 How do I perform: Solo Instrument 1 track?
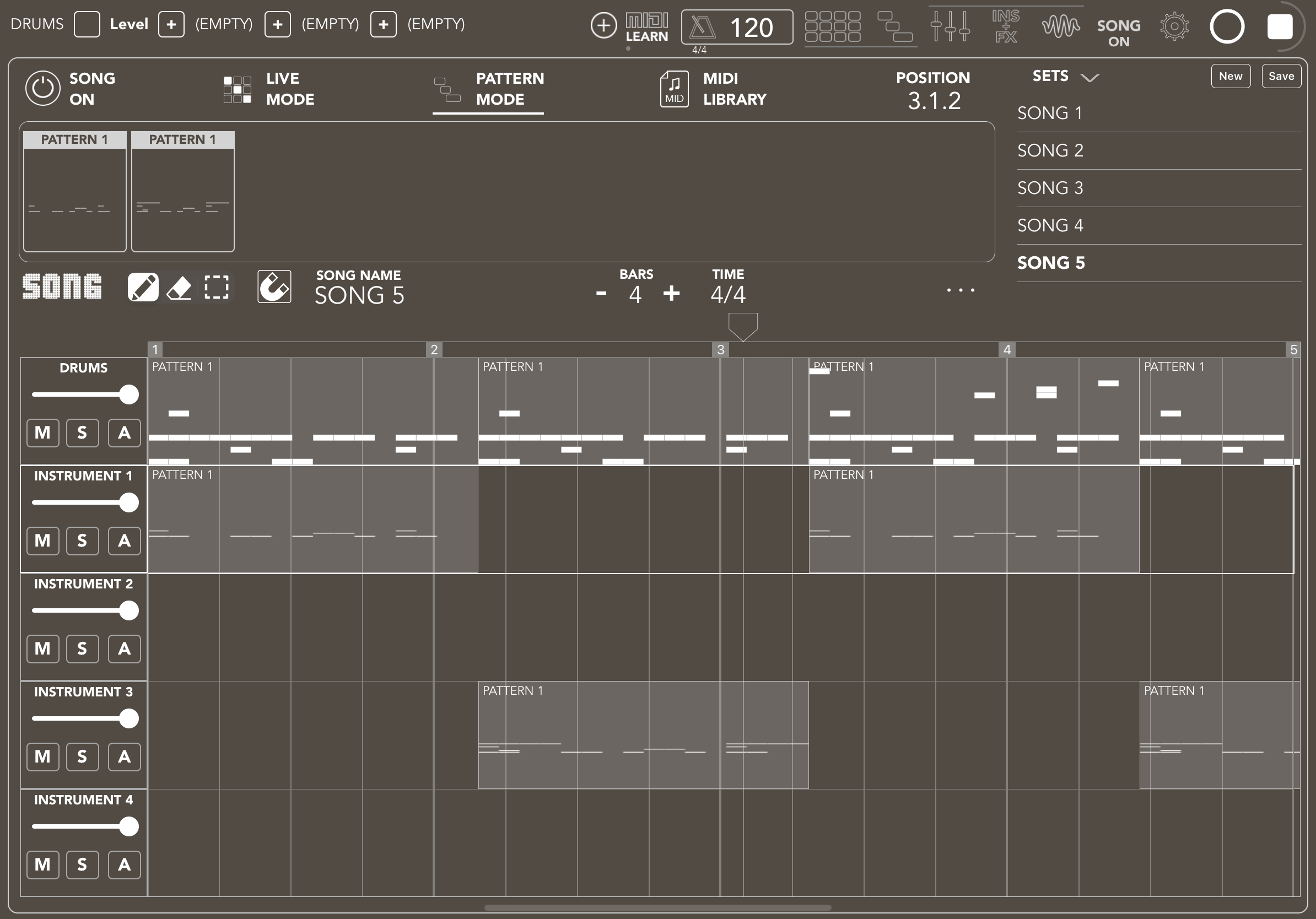83,541
